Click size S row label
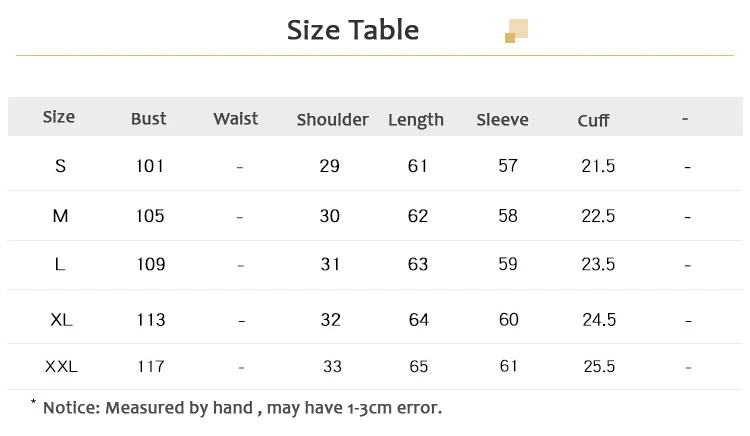Image resolution: width=750 pixels, height=436 pixels. (60, 166)
